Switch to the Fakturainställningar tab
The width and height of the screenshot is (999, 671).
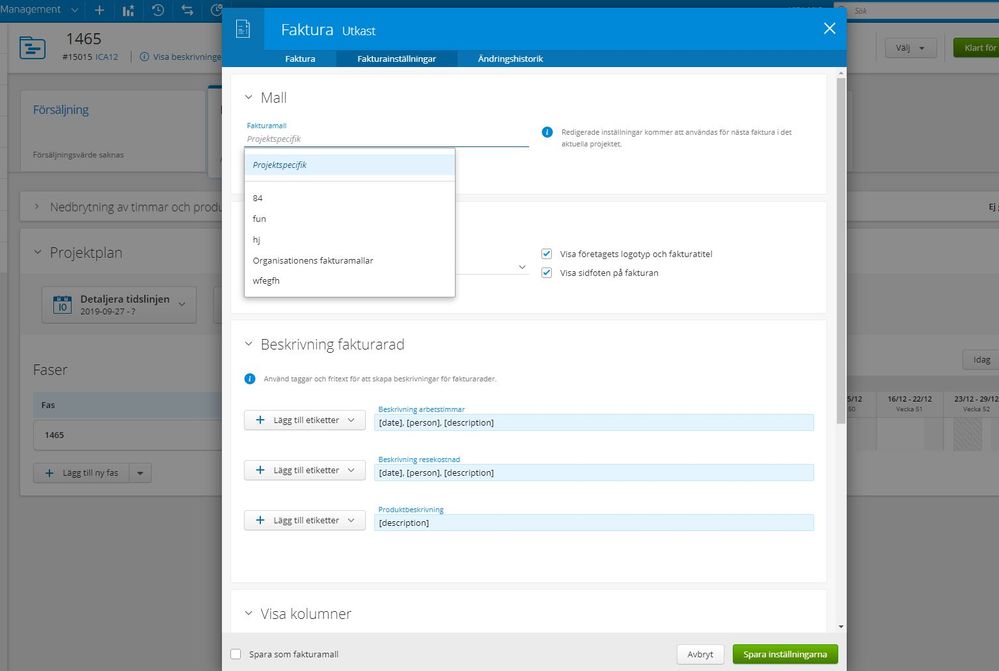pyautogui.click(x=396, y=59)
